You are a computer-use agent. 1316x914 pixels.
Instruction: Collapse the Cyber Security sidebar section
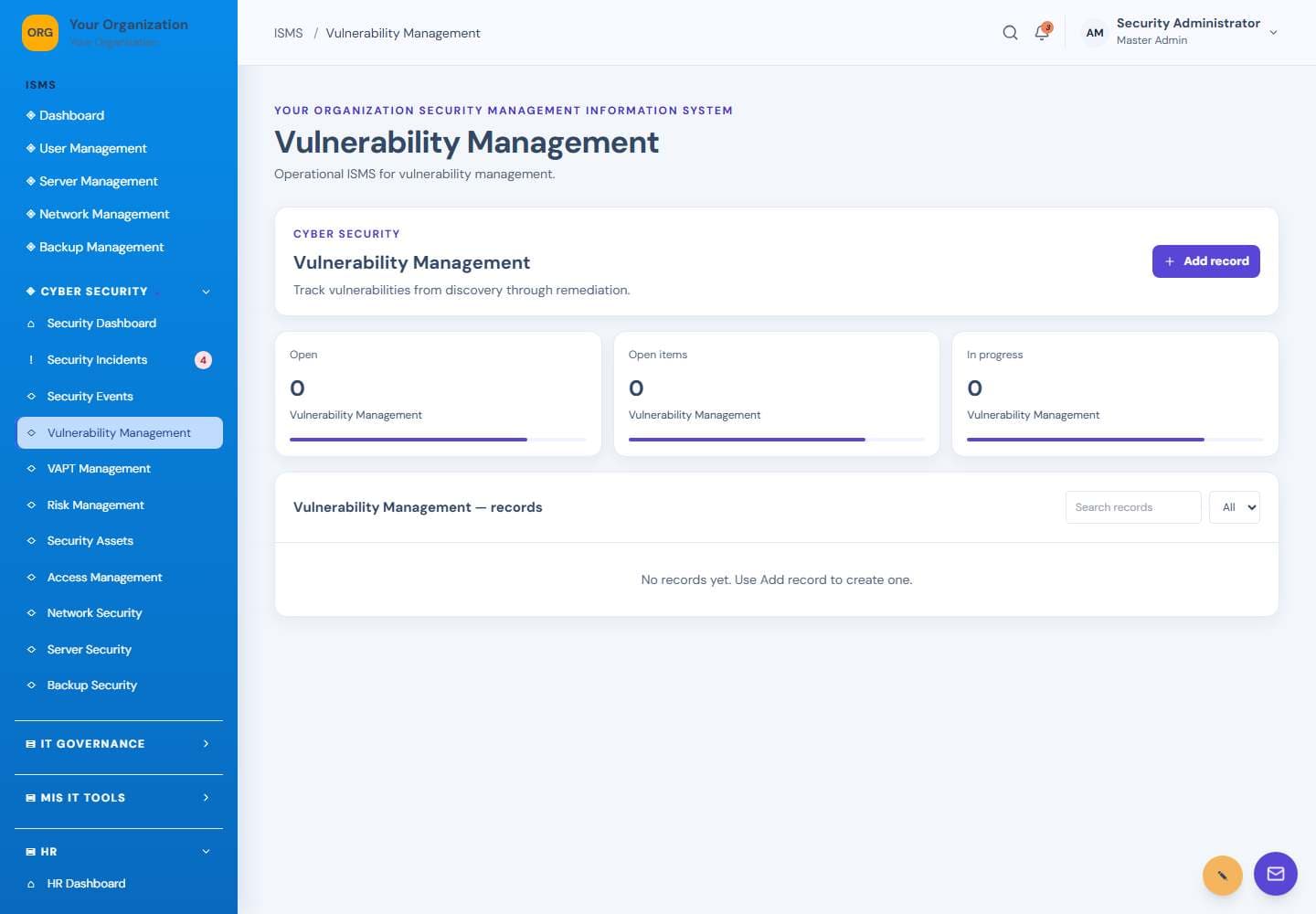click(206, 292)
